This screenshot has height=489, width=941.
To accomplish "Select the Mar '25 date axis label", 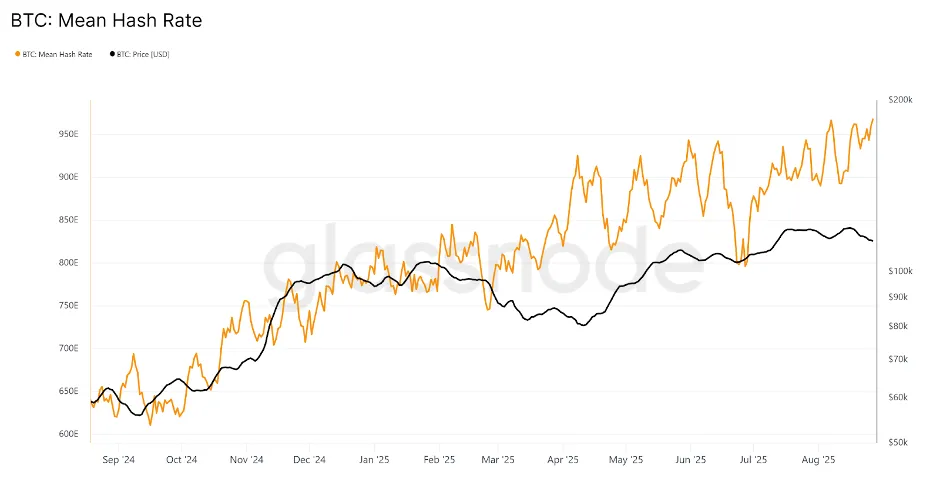I will click(497, 461).
